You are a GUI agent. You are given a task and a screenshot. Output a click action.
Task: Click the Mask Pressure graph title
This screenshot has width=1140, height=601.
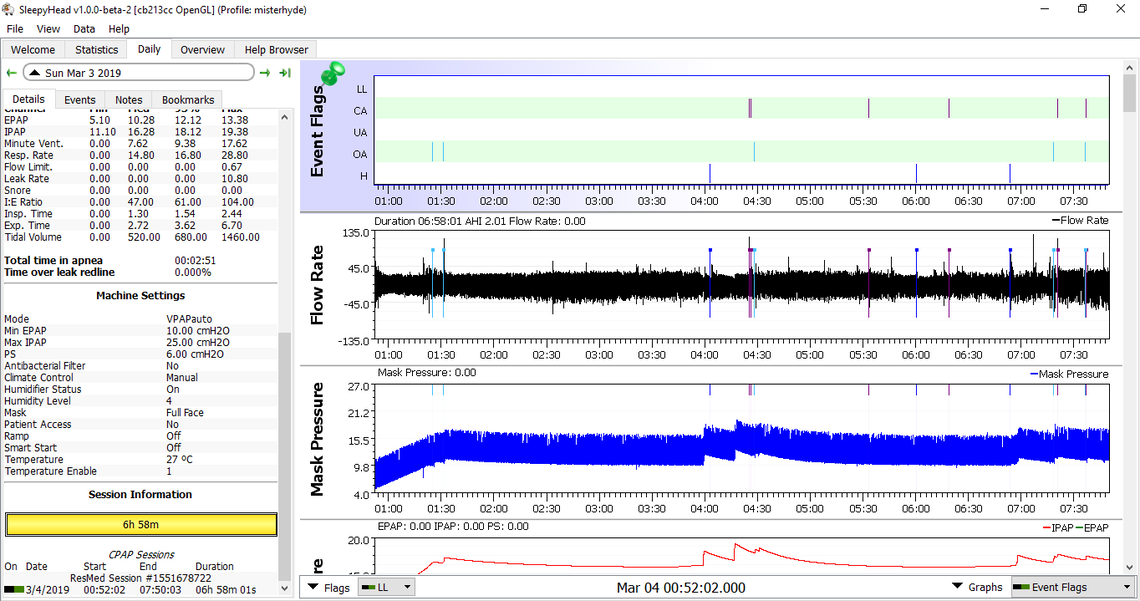tap(317, 439)
